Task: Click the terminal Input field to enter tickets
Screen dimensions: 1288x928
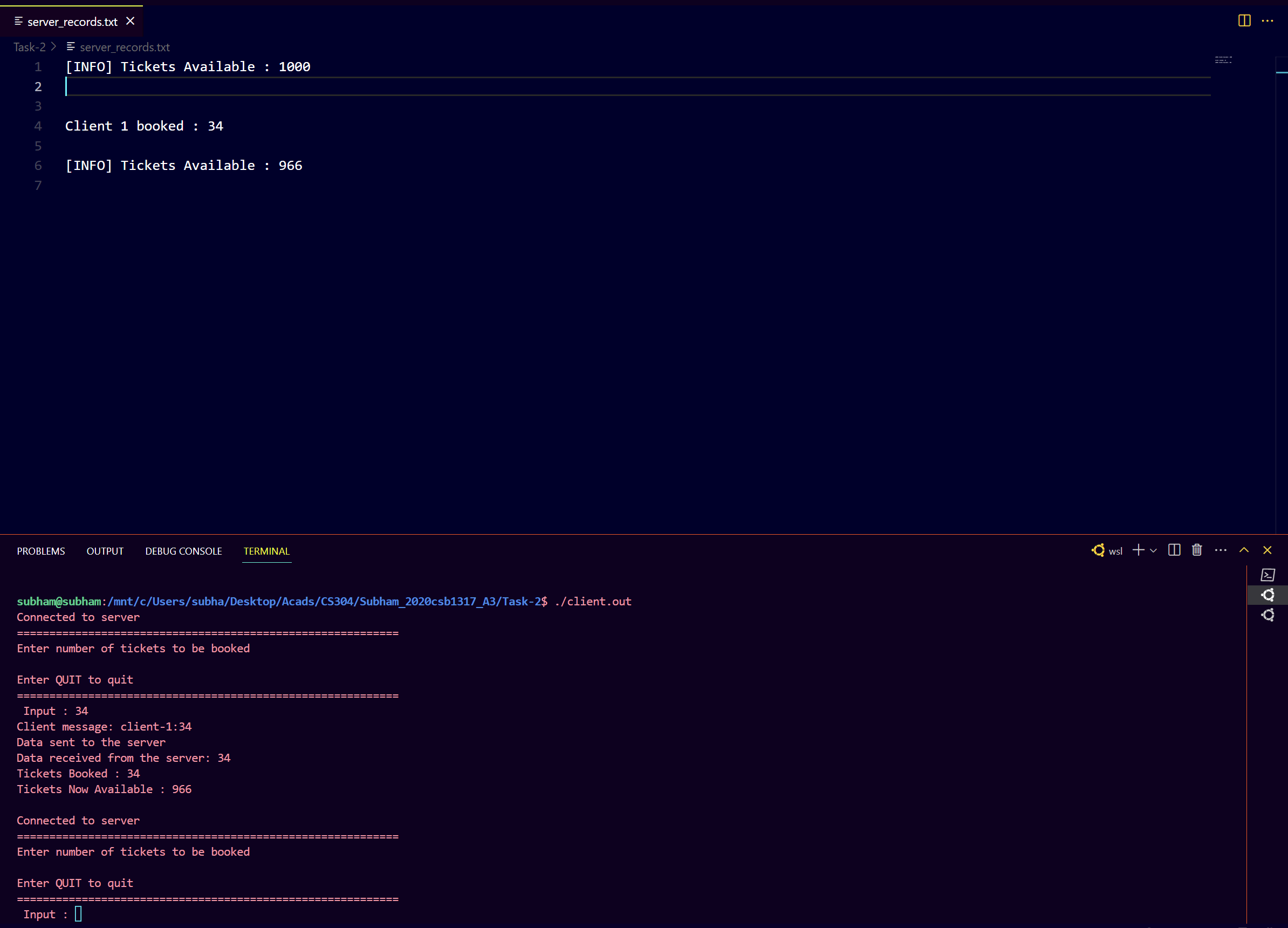Action: (x=78, y=914)
